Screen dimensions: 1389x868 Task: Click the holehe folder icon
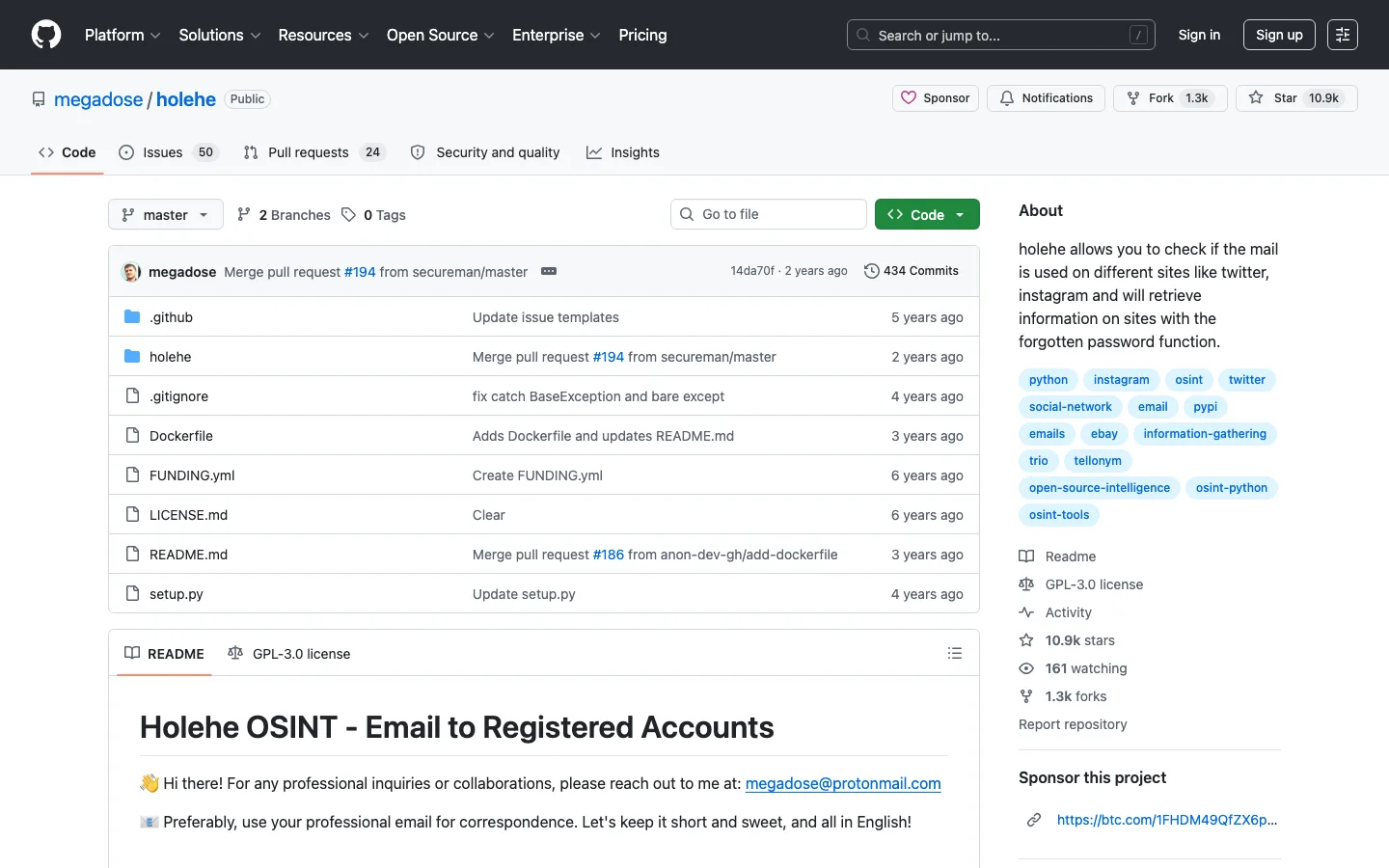click(132, 357)
